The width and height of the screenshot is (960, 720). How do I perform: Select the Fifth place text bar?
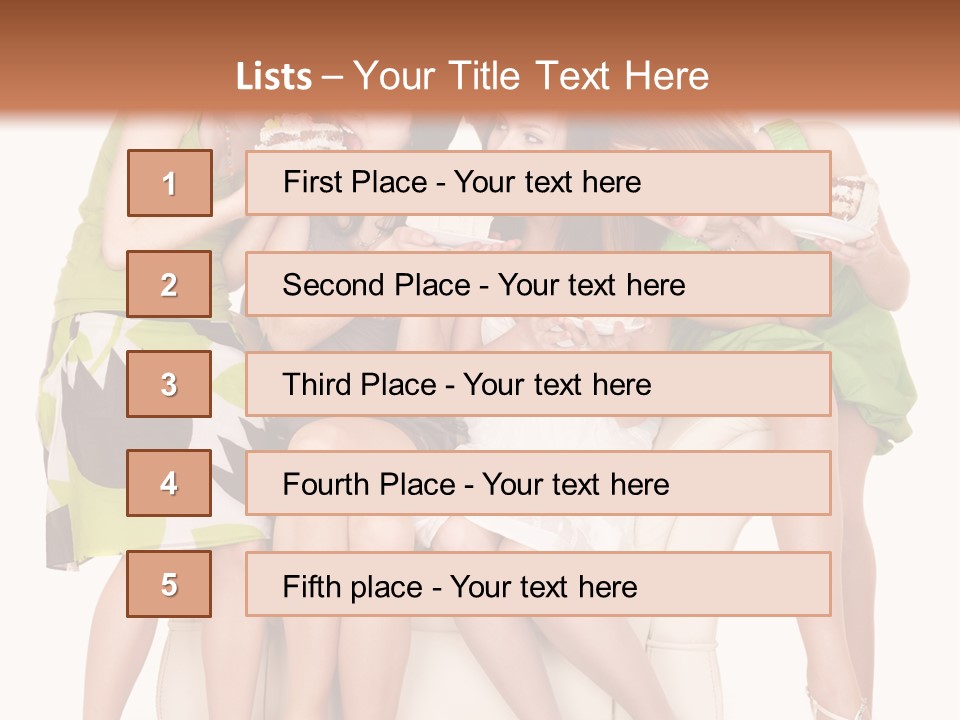pyautogui.click(x=538, y=584)
